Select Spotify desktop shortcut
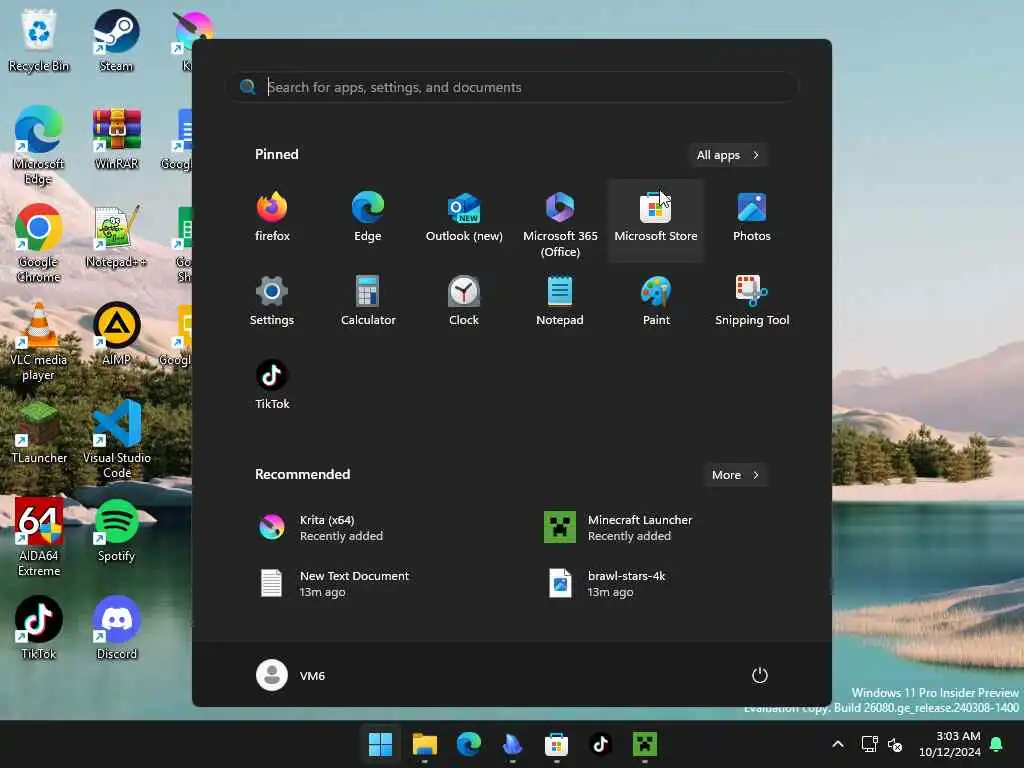This screenshot has width=1024, height=768. click(x=116, y=531)
